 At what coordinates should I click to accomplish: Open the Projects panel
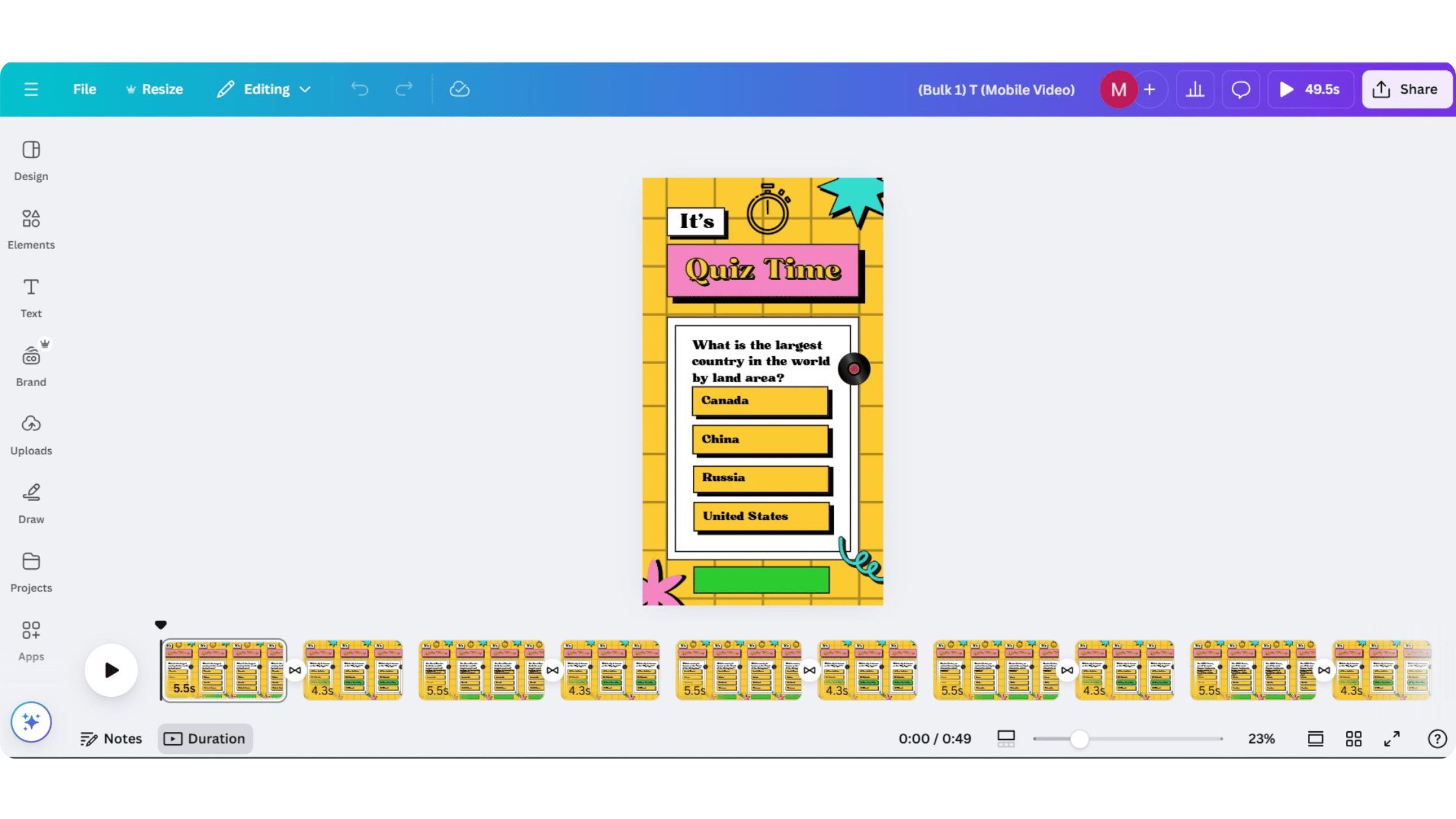(31, 571)
